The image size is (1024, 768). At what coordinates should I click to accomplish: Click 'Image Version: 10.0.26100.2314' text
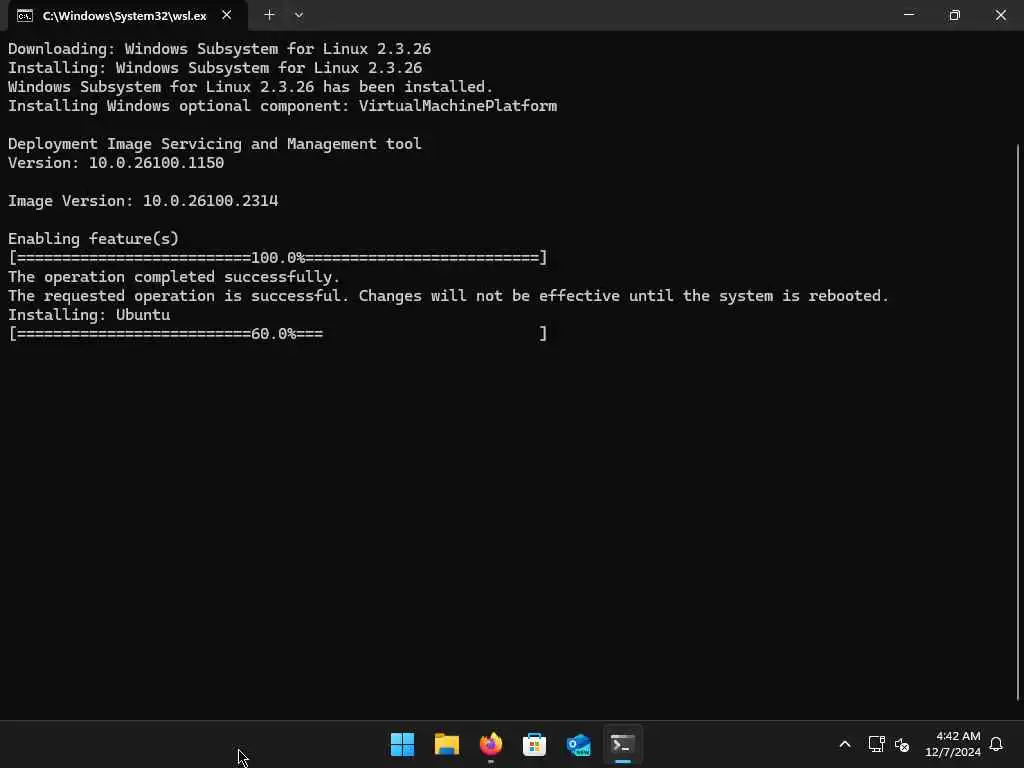pos(143,201)
